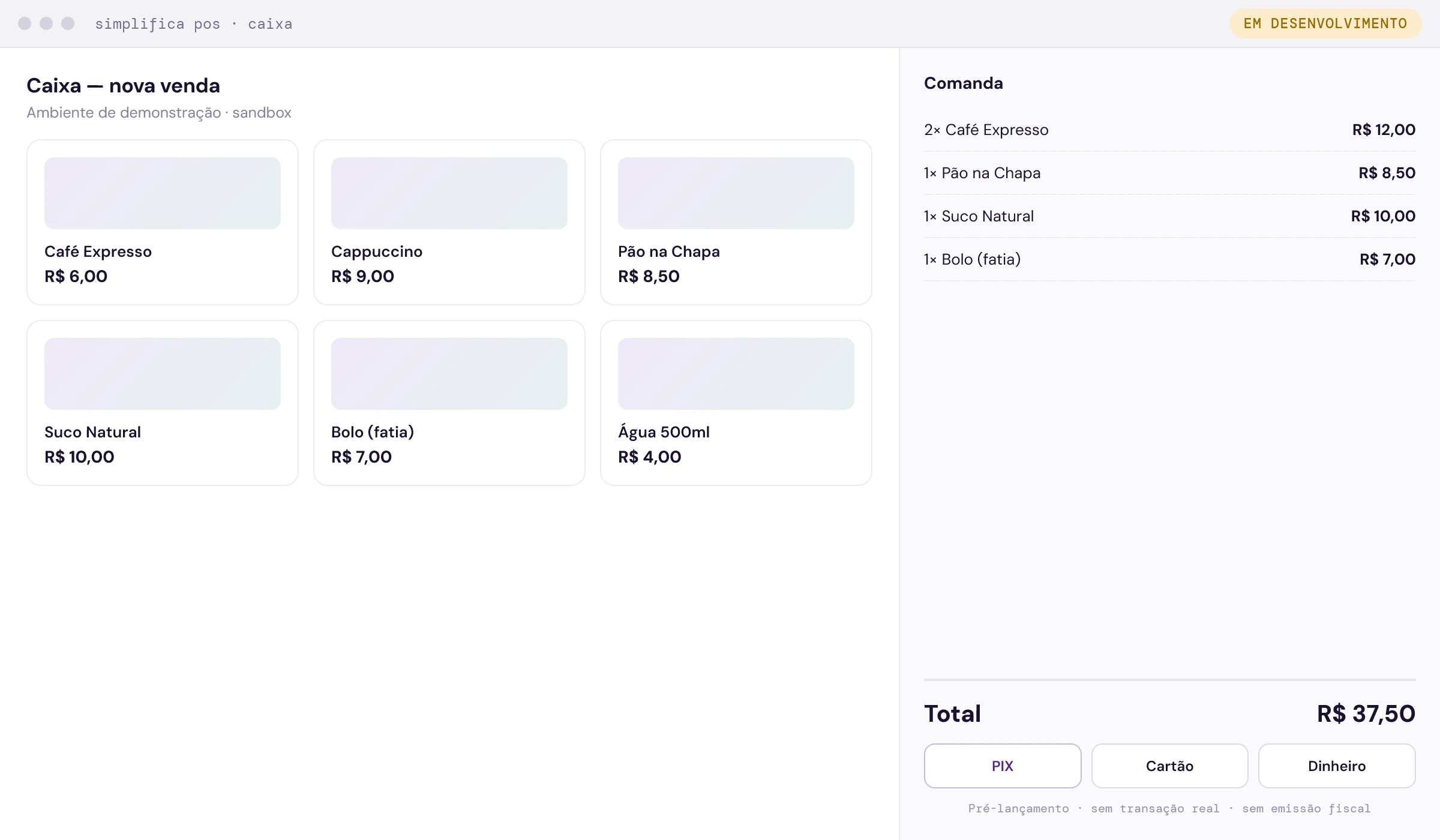1440x840 pixels.
Task: Click Ambiente de demonstração · sandbox subtitle
Action: (x=159, y=113)
